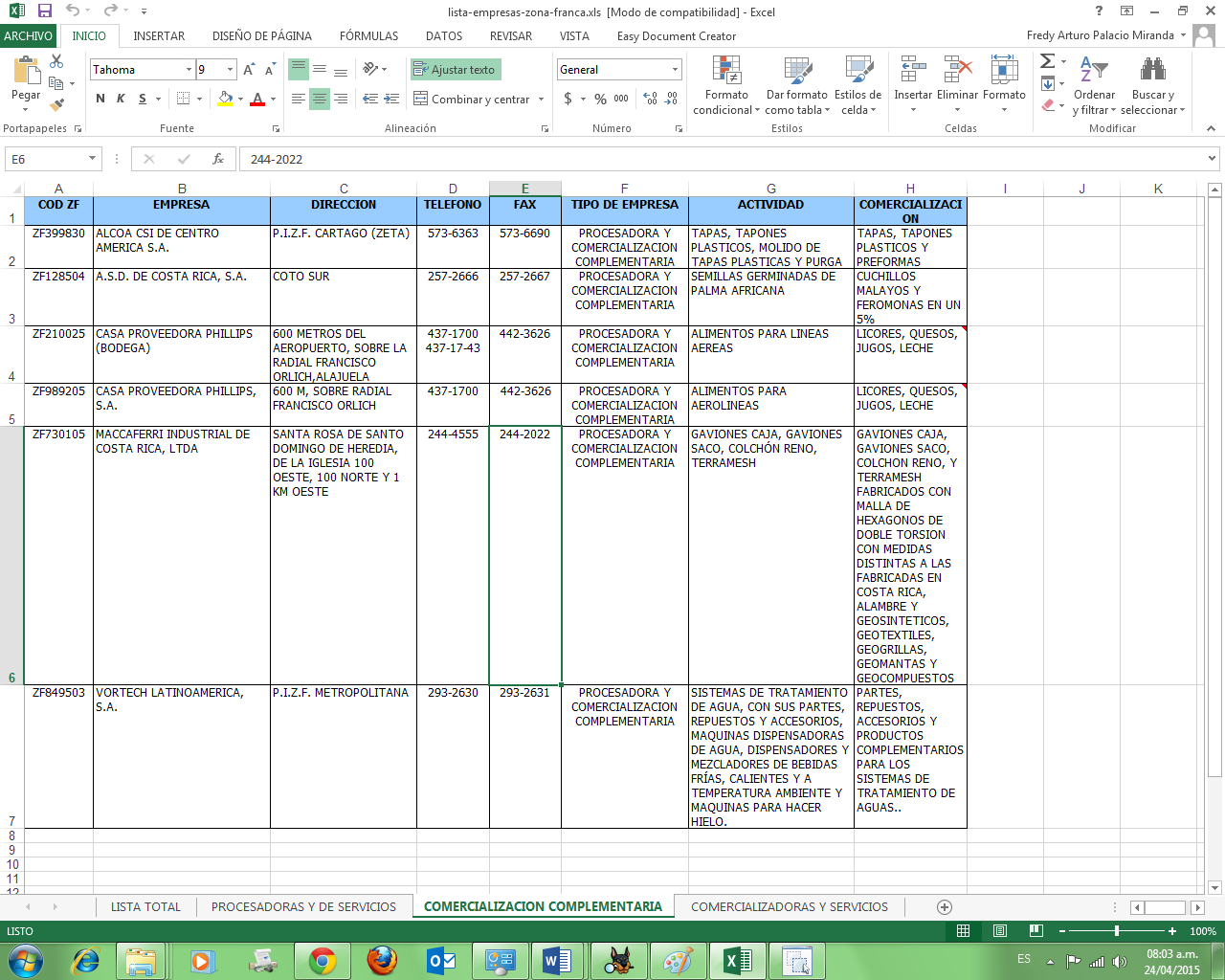Click Eliminar cells button
Screen dimensions: 1225x980
pos(957,84)
